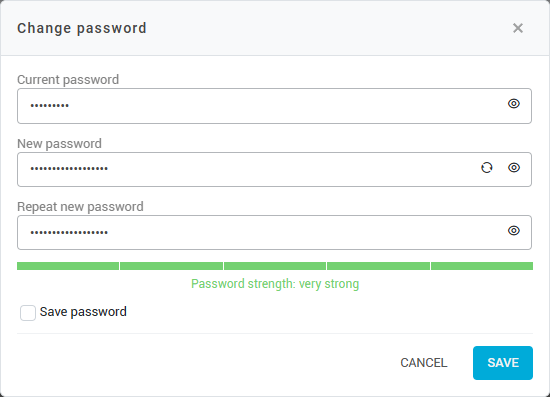
Task: Show the current password with eye icon
Action: (514, 104)
